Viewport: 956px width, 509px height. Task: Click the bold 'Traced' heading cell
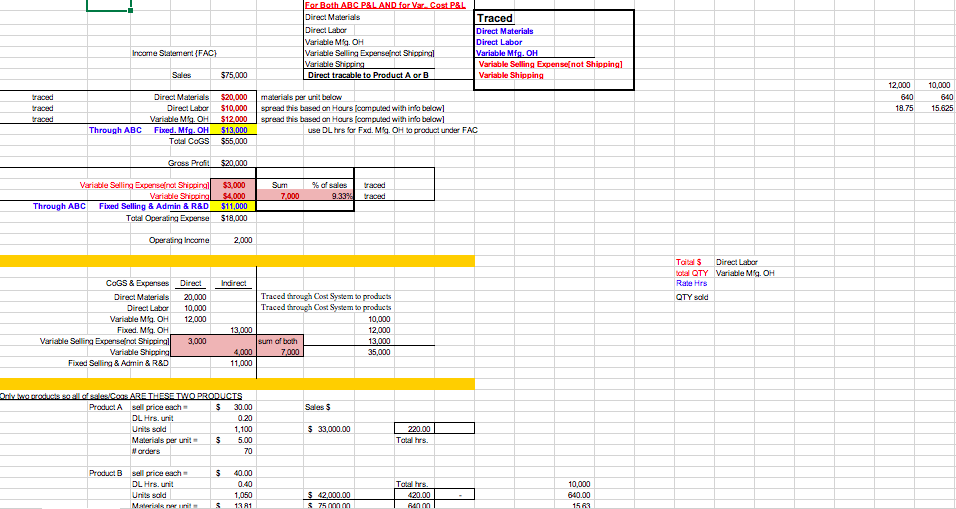click(494, 18)
